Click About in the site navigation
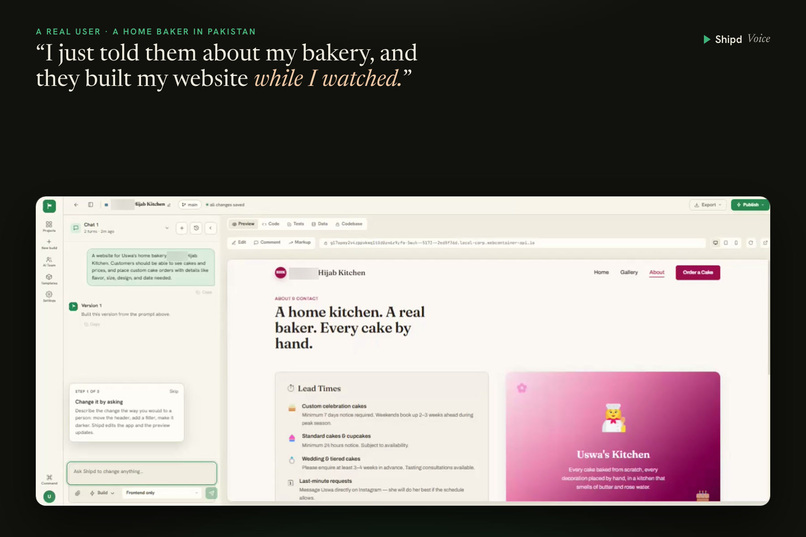Screen dimensions: 806x537 coord(656,272)
